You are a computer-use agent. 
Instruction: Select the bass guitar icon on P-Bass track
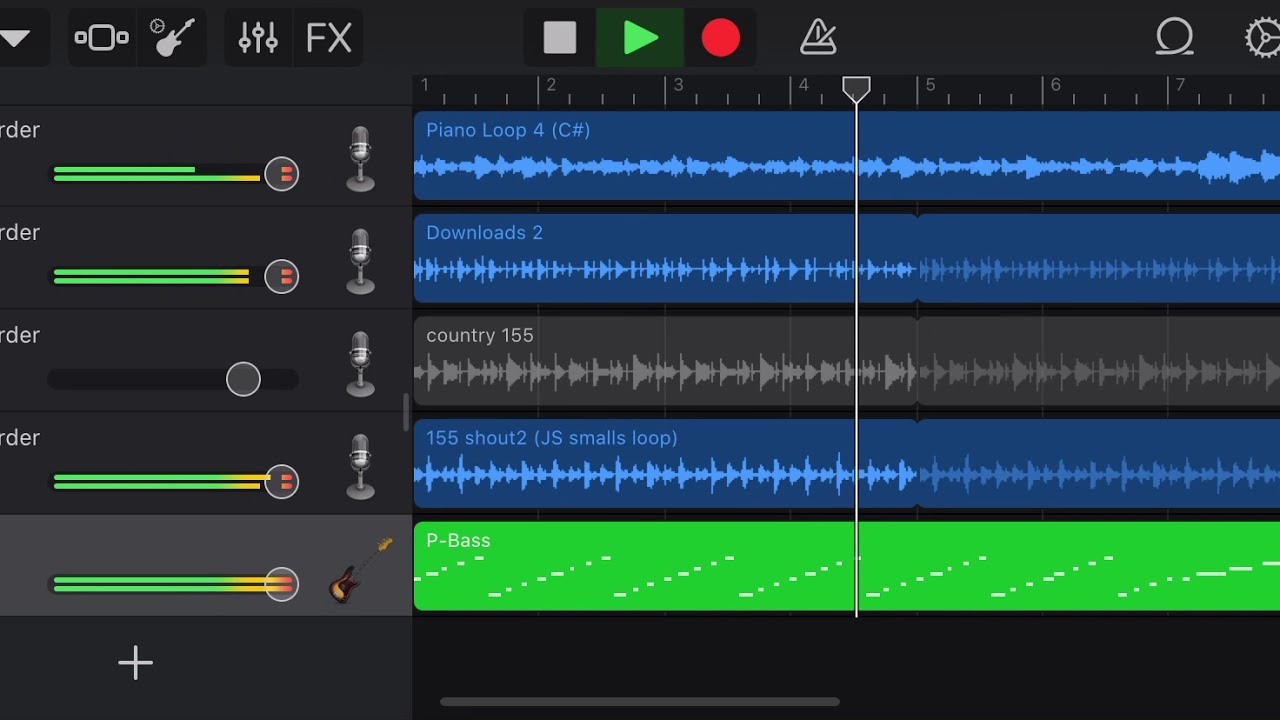(x=361, y=569)
